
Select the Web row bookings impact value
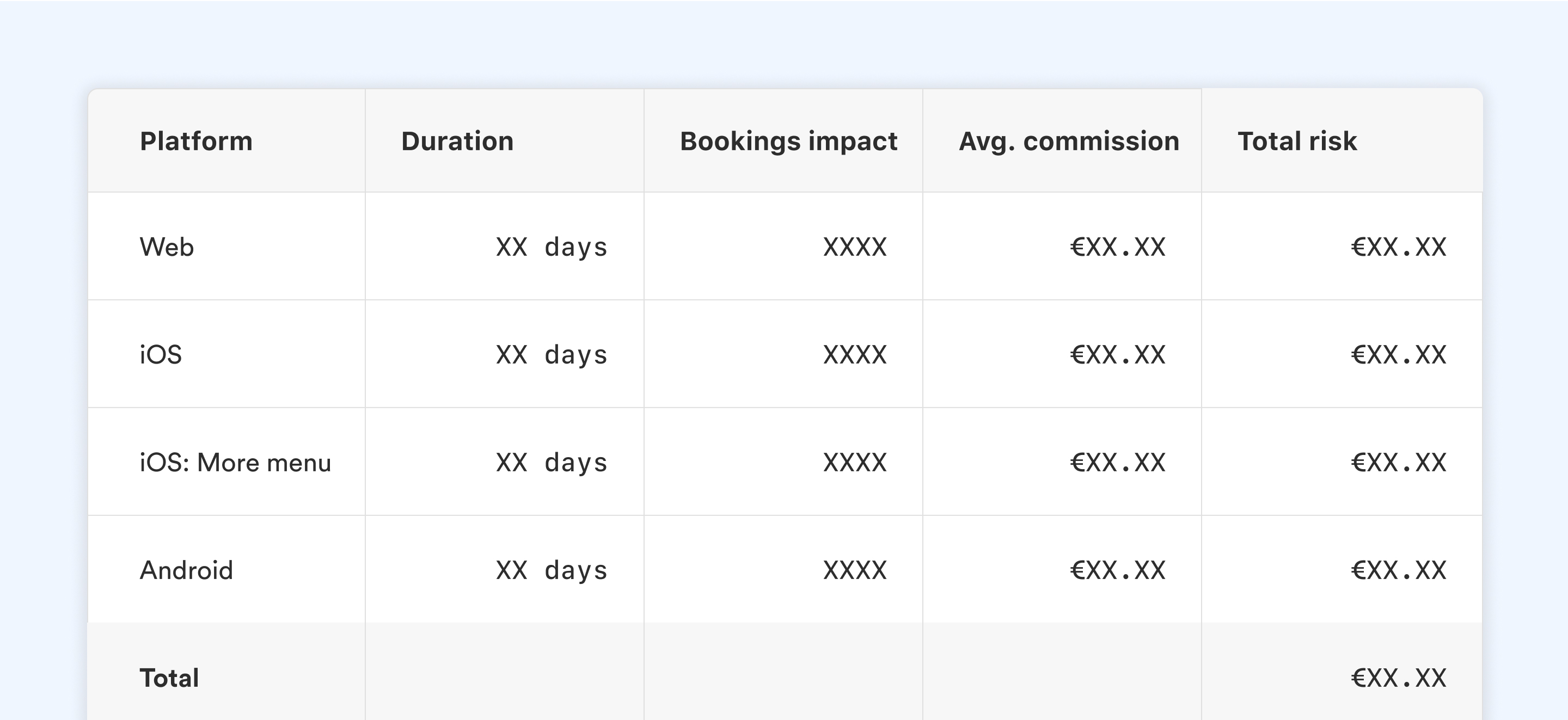pyautogui.click(x=855, y=247)
